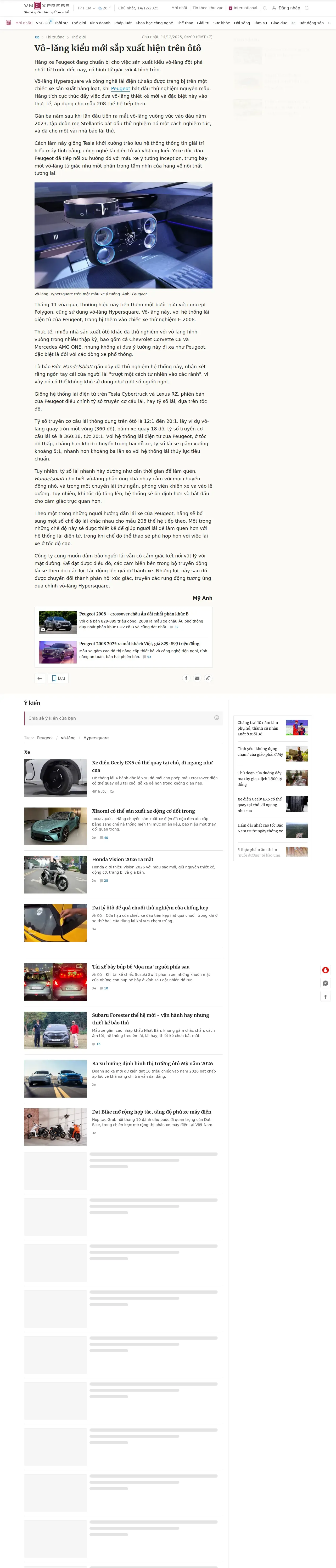Open 'Honda Vision 2026 ra mắt' article
The height and width of the screenshot is (1568, 336).
[122, 860]
